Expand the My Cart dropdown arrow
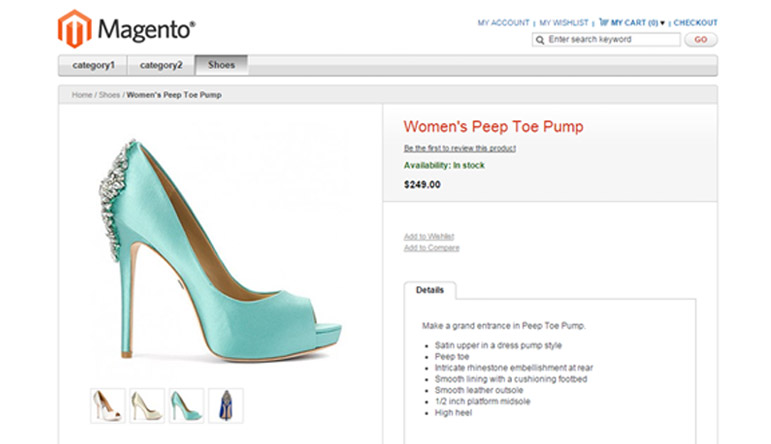The image size is (771, 444). tap(662, 22)
